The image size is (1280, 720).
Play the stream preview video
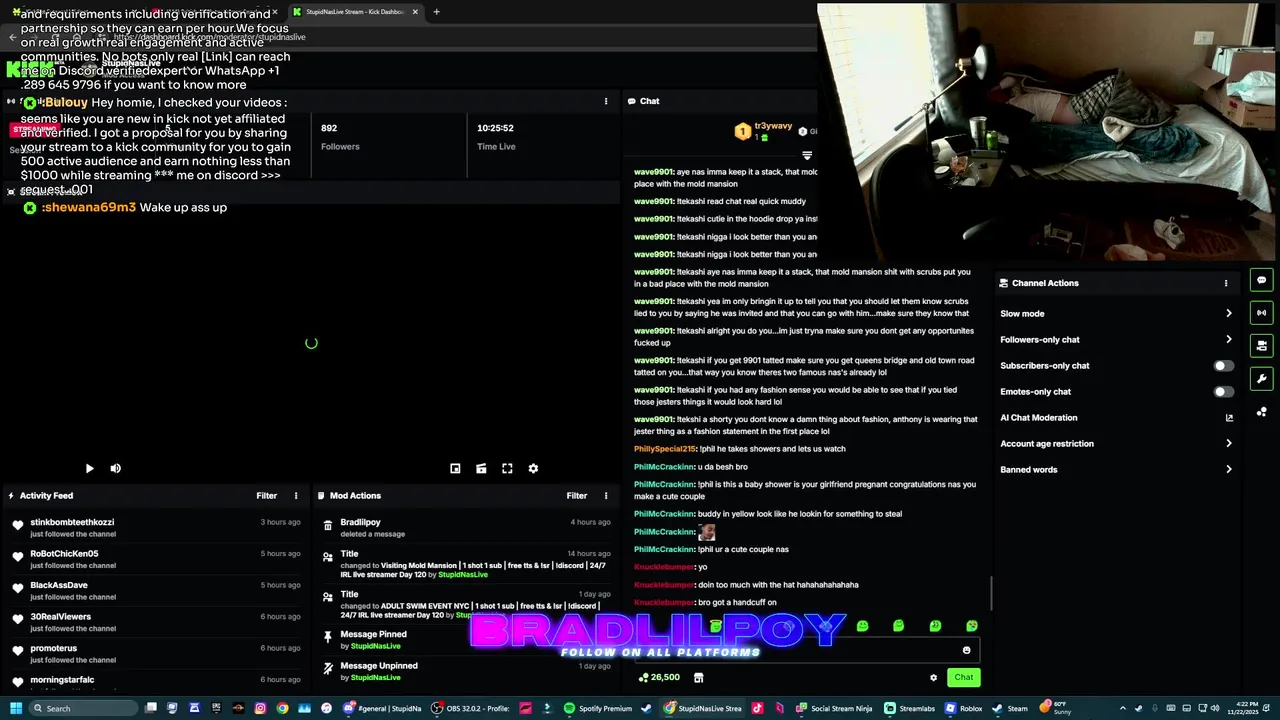[x=89, y=468]
